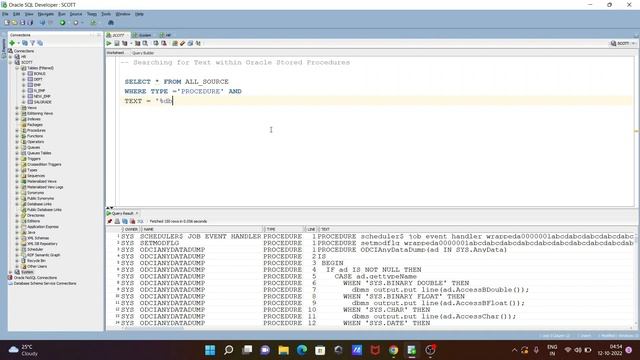Click the Undo icon in main toolbar

click(x=42, y=22)
